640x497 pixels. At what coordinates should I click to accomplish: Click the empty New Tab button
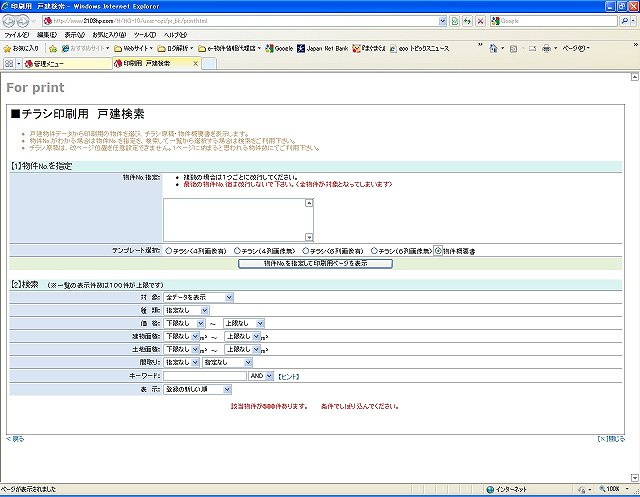(x=209, y=64)
